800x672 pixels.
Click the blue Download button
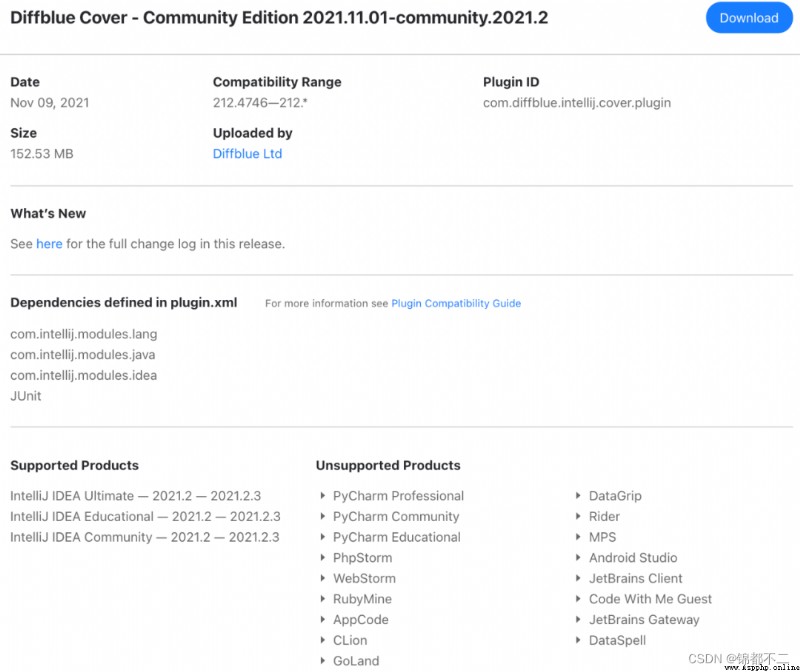tap(748, 18)
